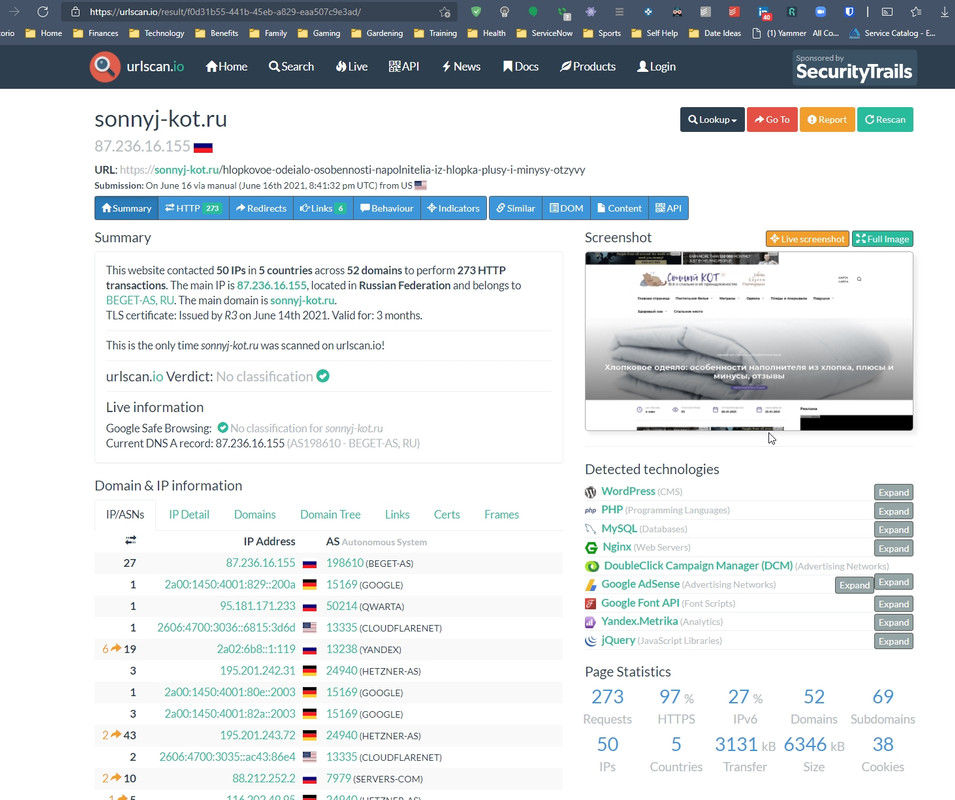Click the green Rescan button
Viewport: 955px width, 800px height.
tap(885, 119)
